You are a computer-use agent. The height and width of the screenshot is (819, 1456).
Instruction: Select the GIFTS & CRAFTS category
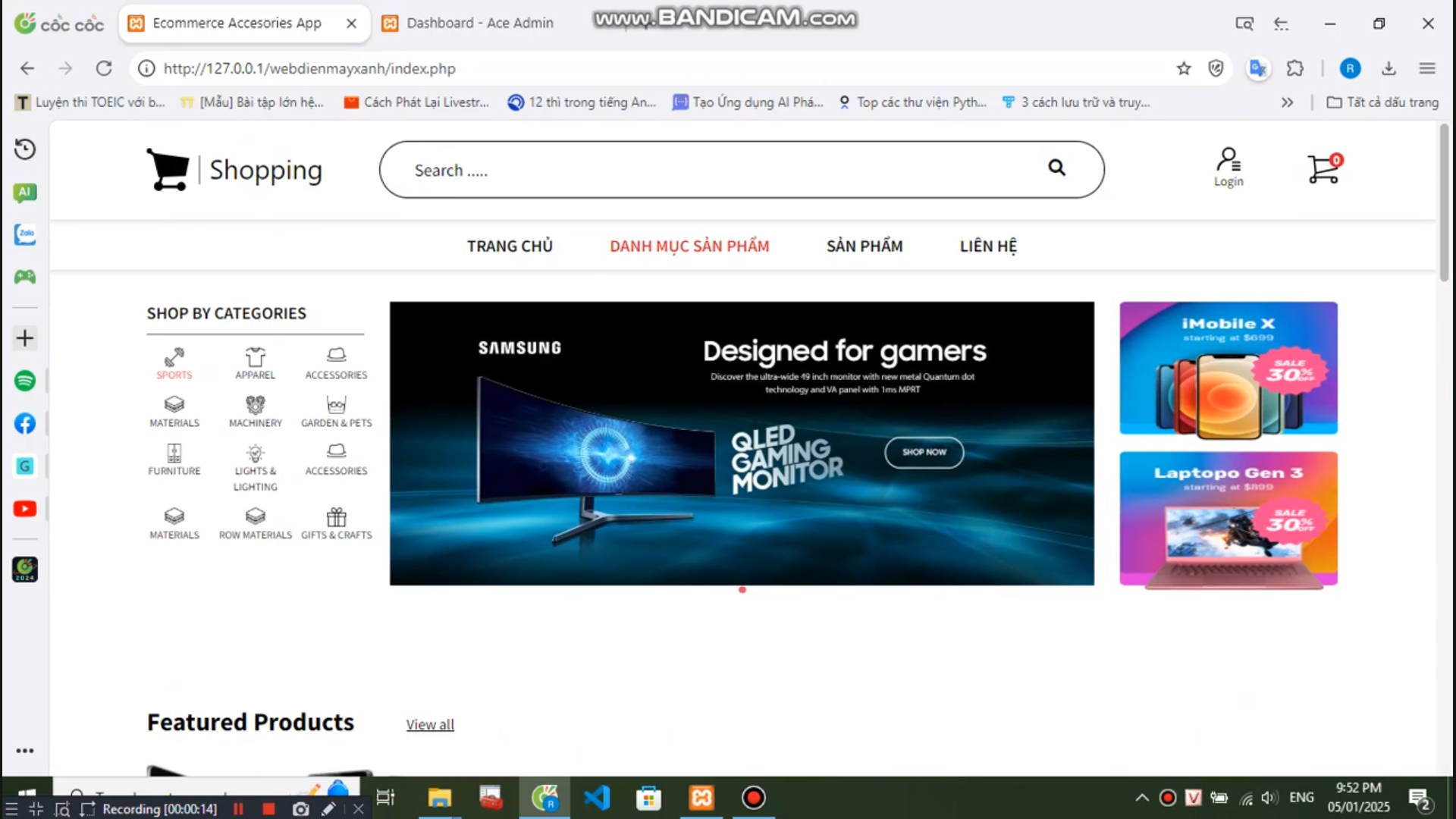(x=337, y=524)
